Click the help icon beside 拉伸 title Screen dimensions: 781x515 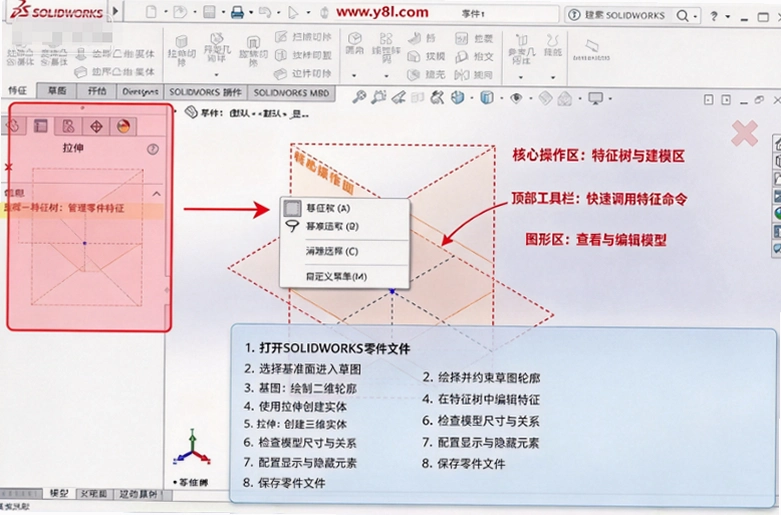(x=153, y=149)
